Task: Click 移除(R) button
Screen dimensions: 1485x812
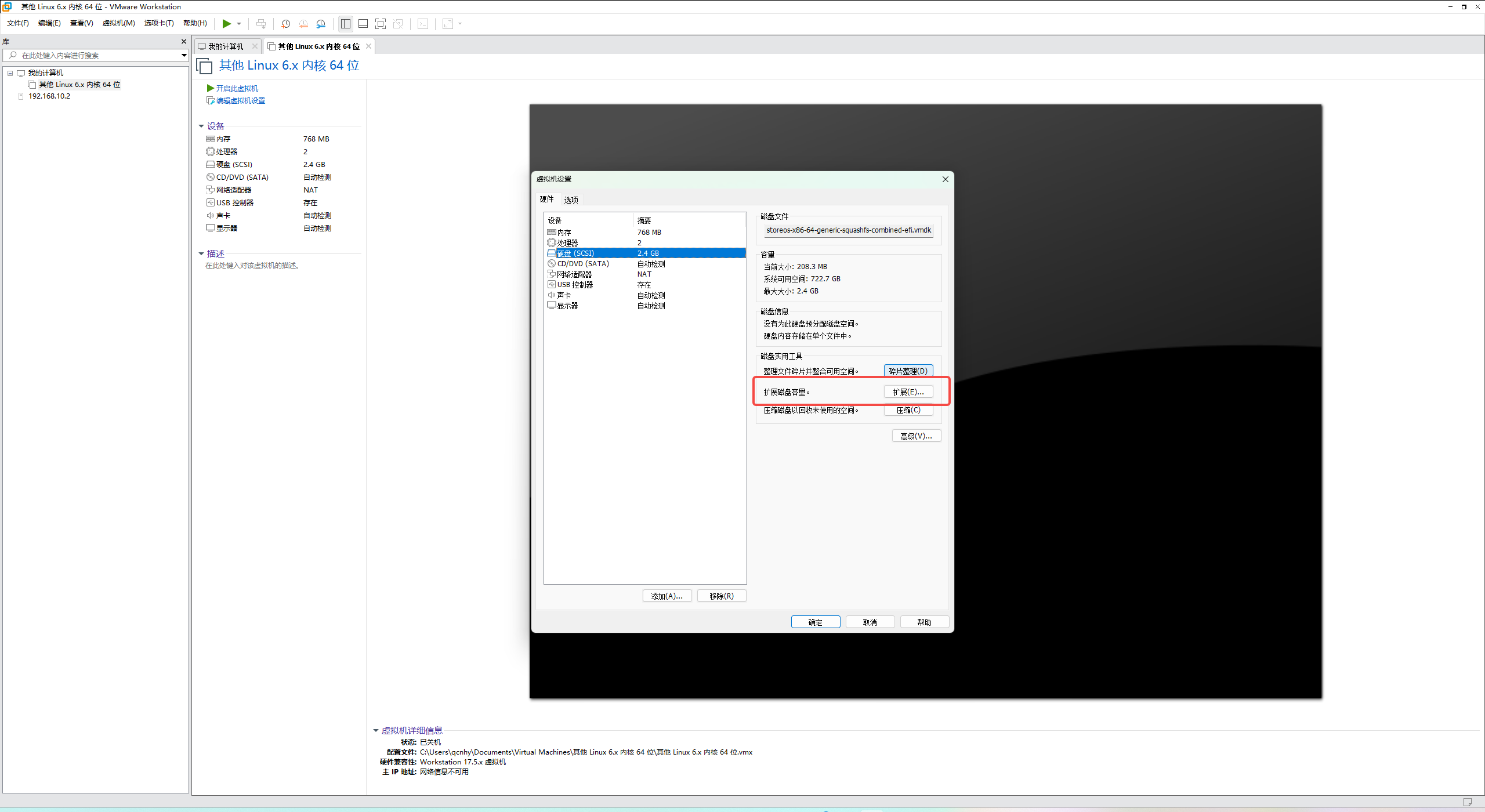Action: pos(721,596)
